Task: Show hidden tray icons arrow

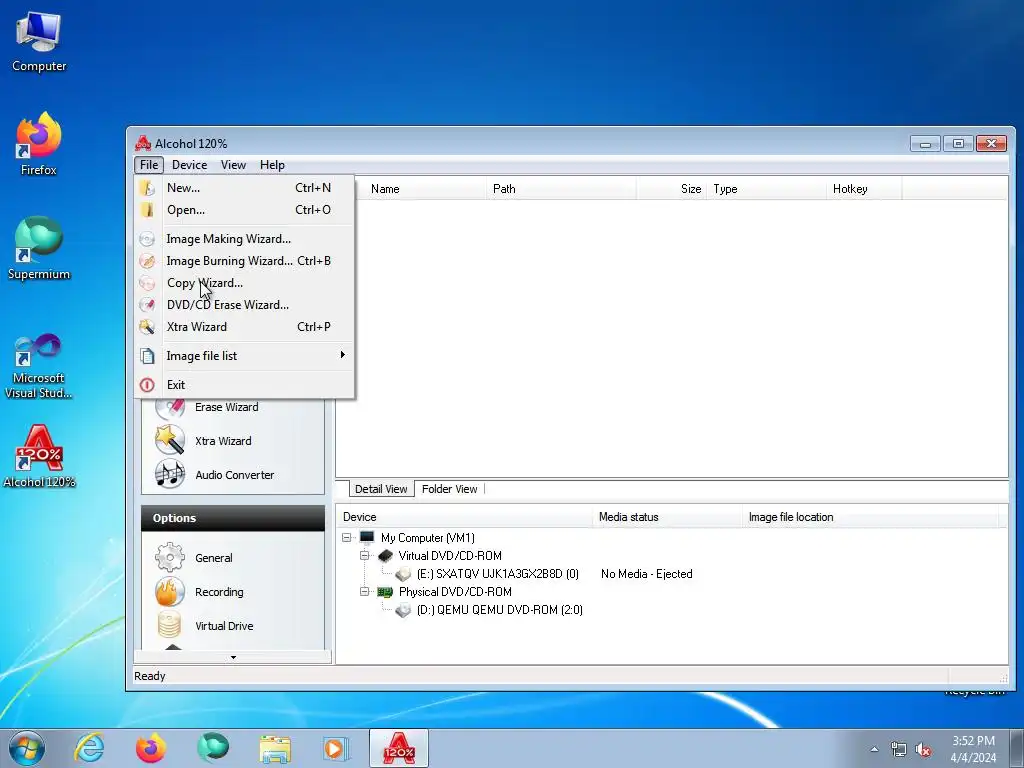Action: coord(874,750)
